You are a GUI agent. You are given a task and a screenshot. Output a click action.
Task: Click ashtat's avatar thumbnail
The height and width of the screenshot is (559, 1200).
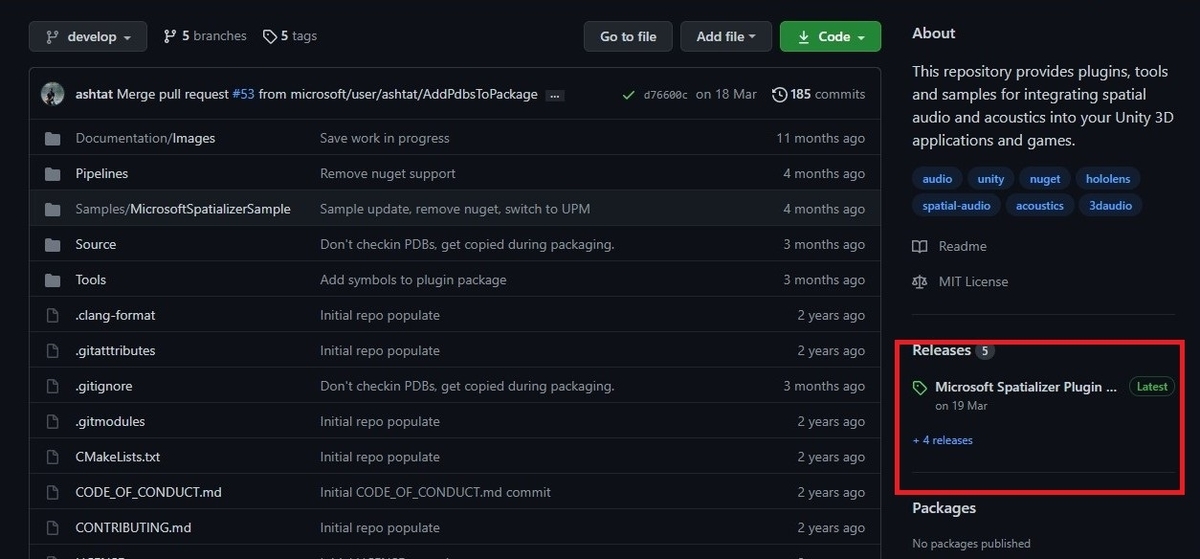tap(53, 94)
